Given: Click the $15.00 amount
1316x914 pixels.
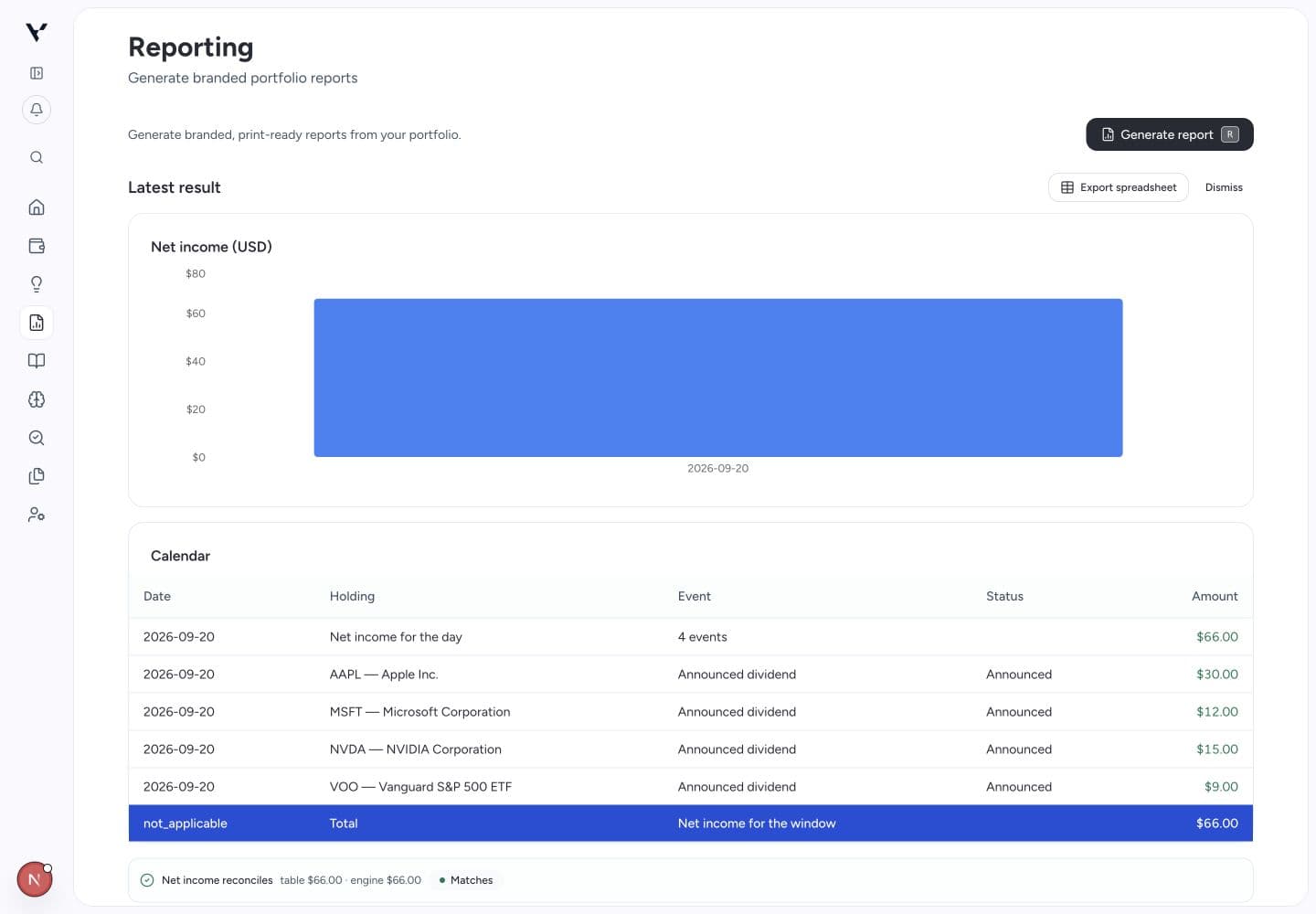Looking at the screenshot, I should [1217, 749].
